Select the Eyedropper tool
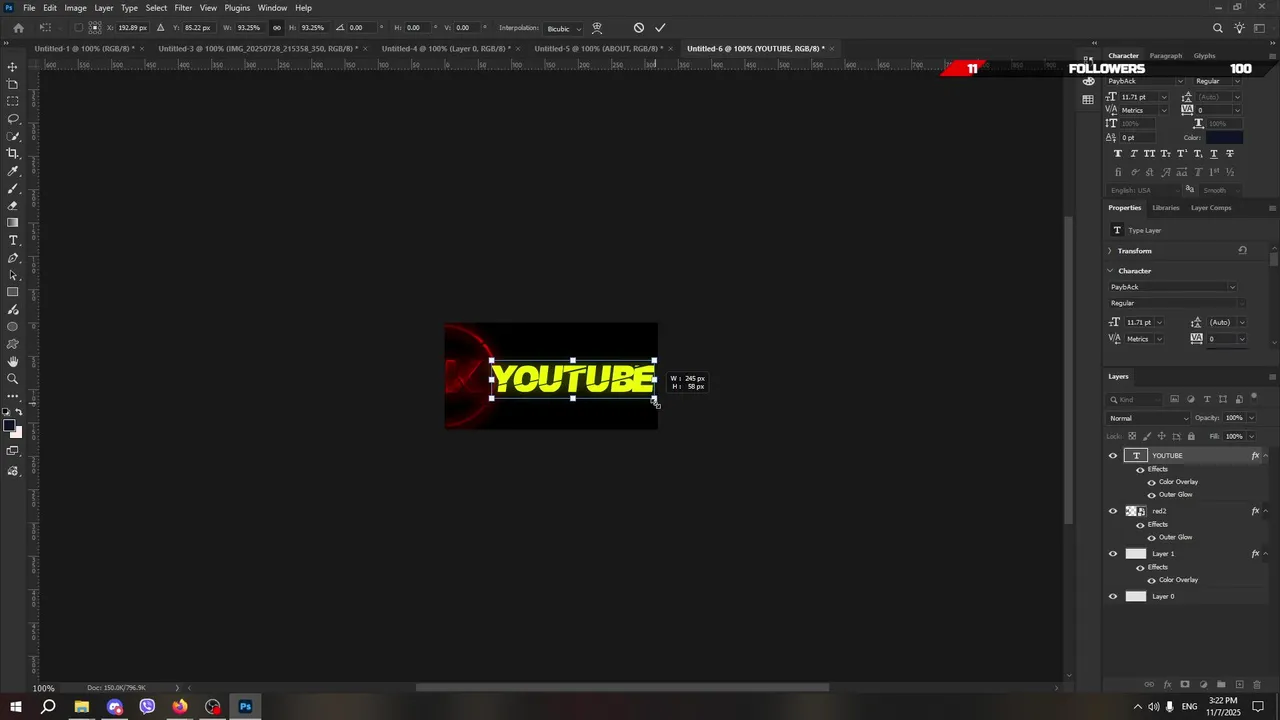The width and height of the screenshot is (1280, 720). [x=13, y=171]
